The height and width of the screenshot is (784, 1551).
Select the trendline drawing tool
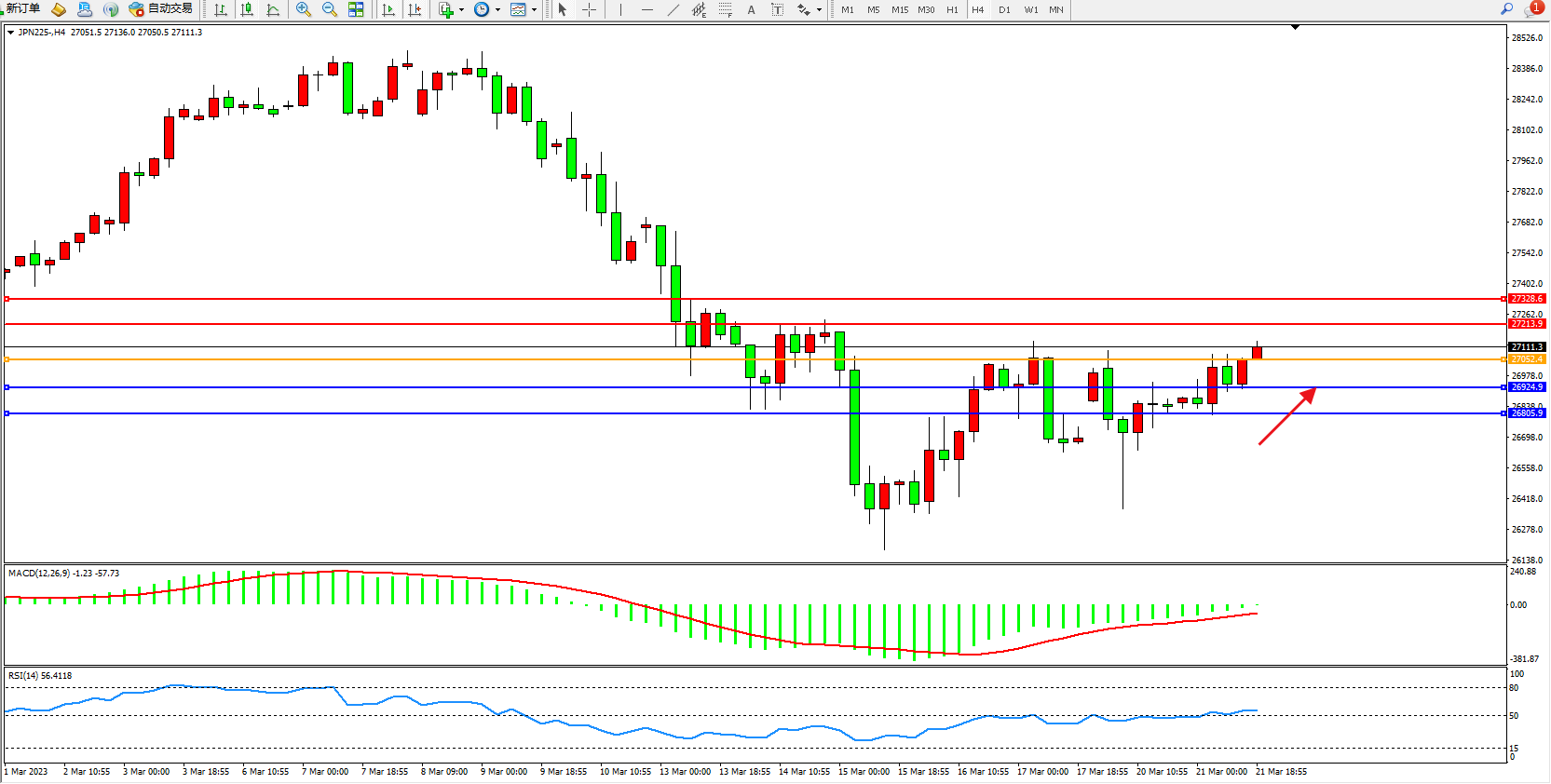tap(673, 10)
